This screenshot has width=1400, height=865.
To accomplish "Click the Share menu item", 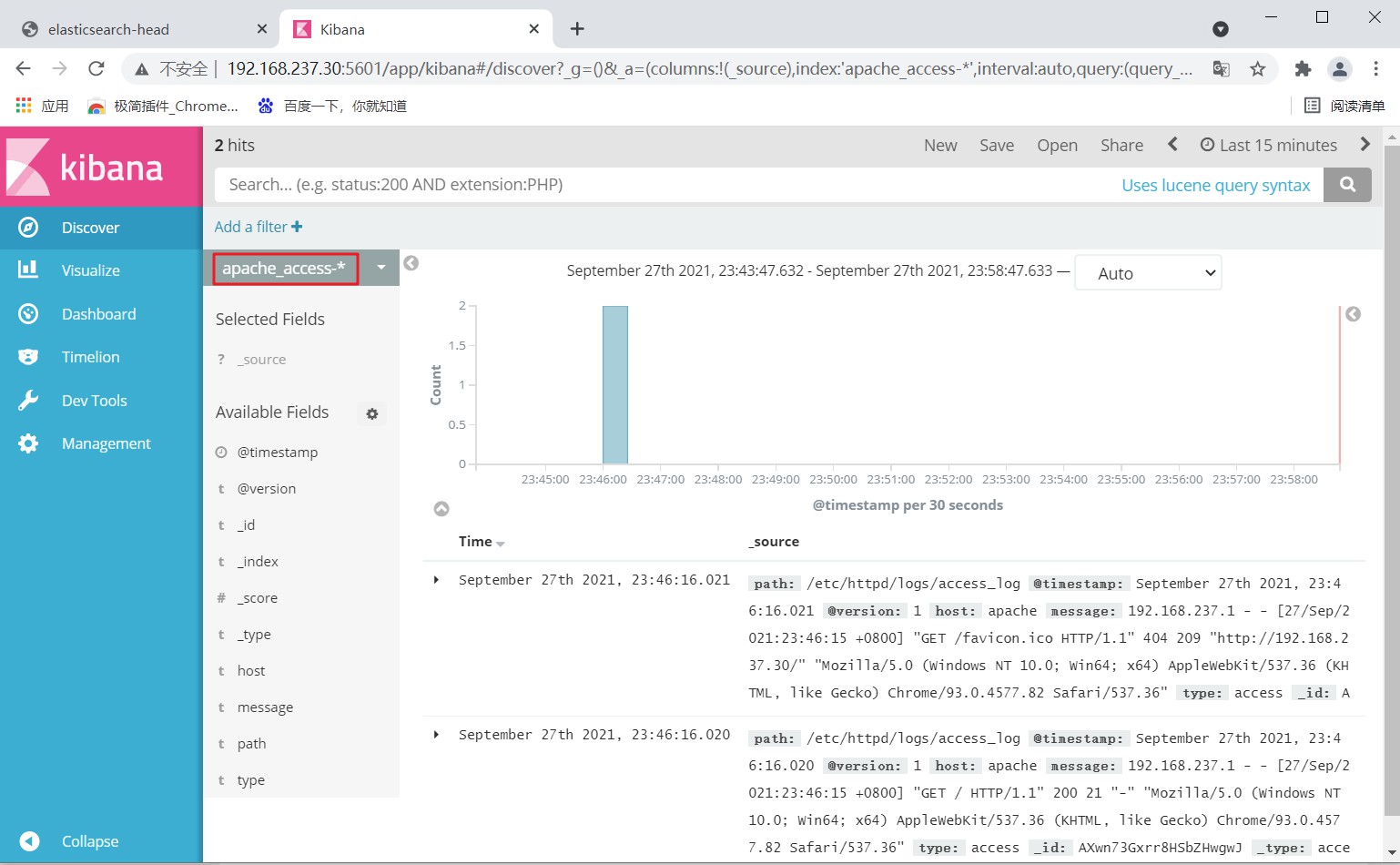I will pos(1121,145).
